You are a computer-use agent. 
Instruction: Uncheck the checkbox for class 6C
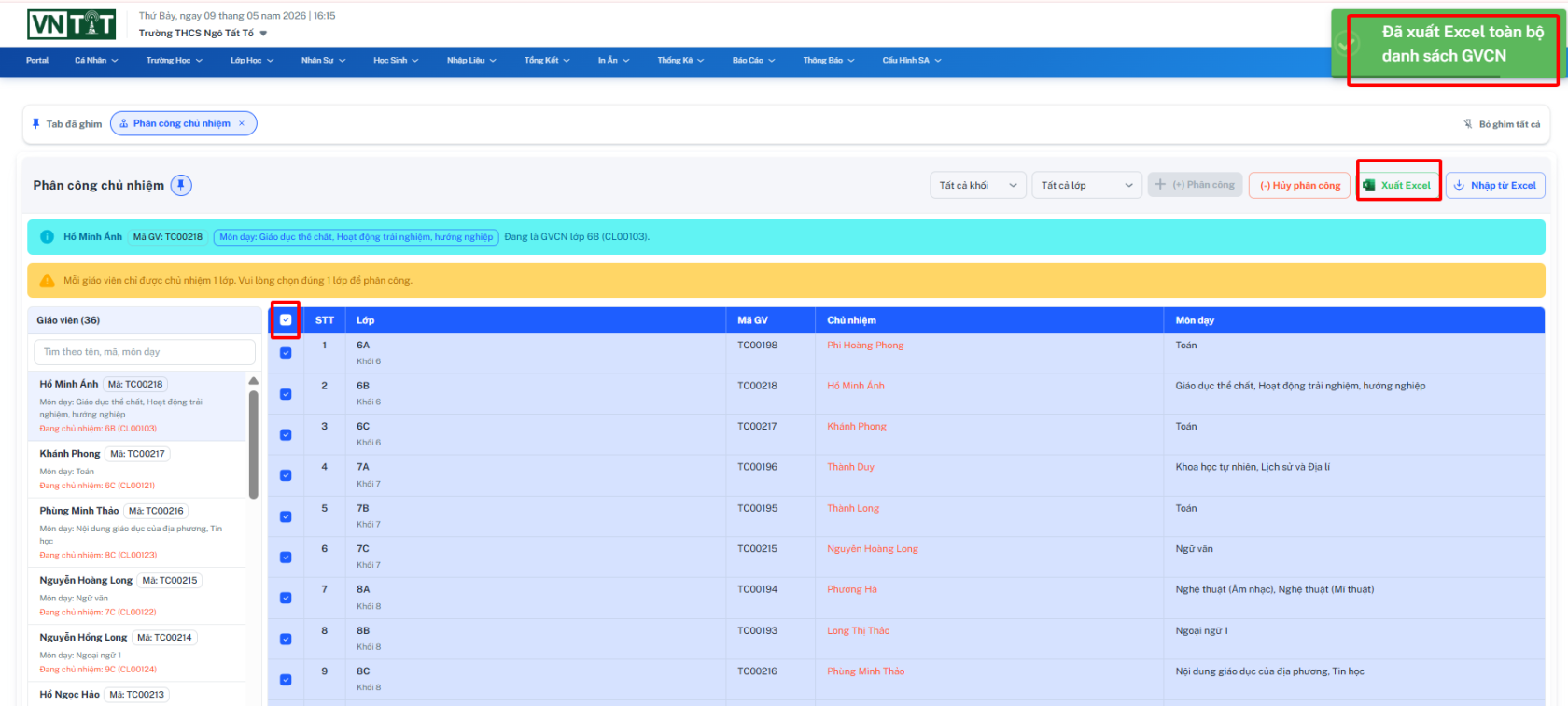click(286, 434)
